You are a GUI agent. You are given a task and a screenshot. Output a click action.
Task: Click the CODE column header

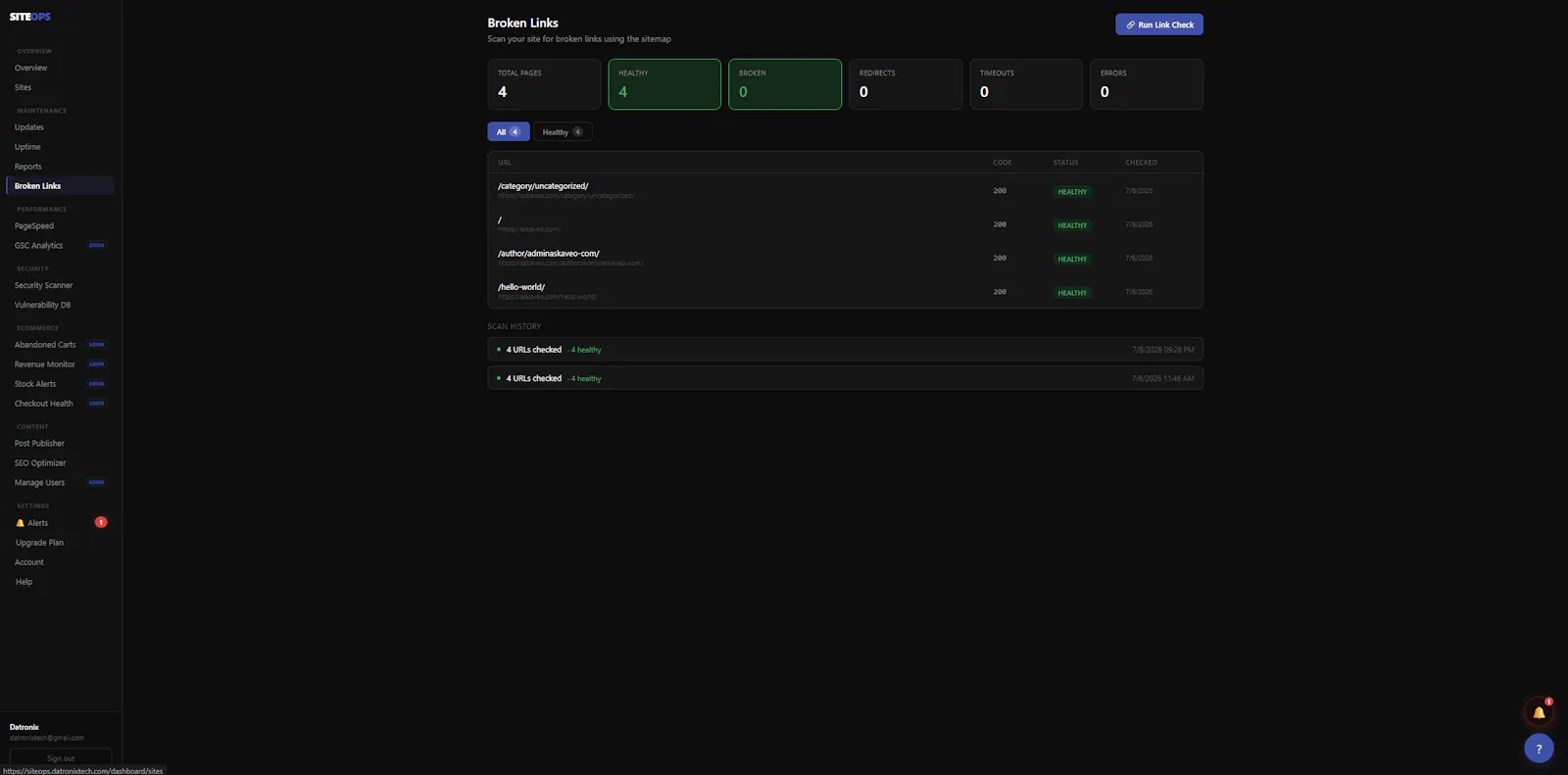1003,163
